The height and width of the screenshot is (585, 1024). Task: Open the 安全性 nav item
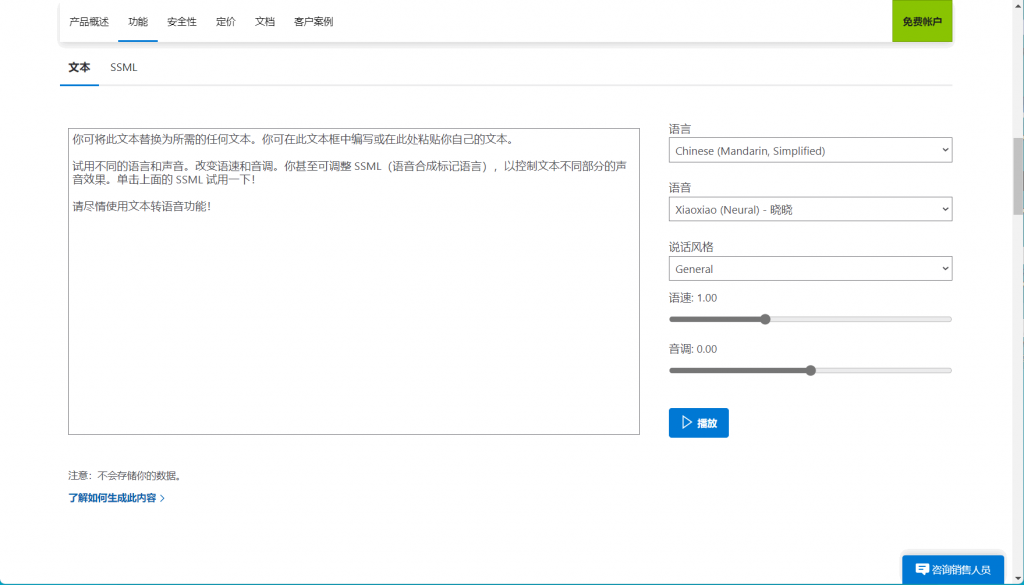[x=182, y=22]
